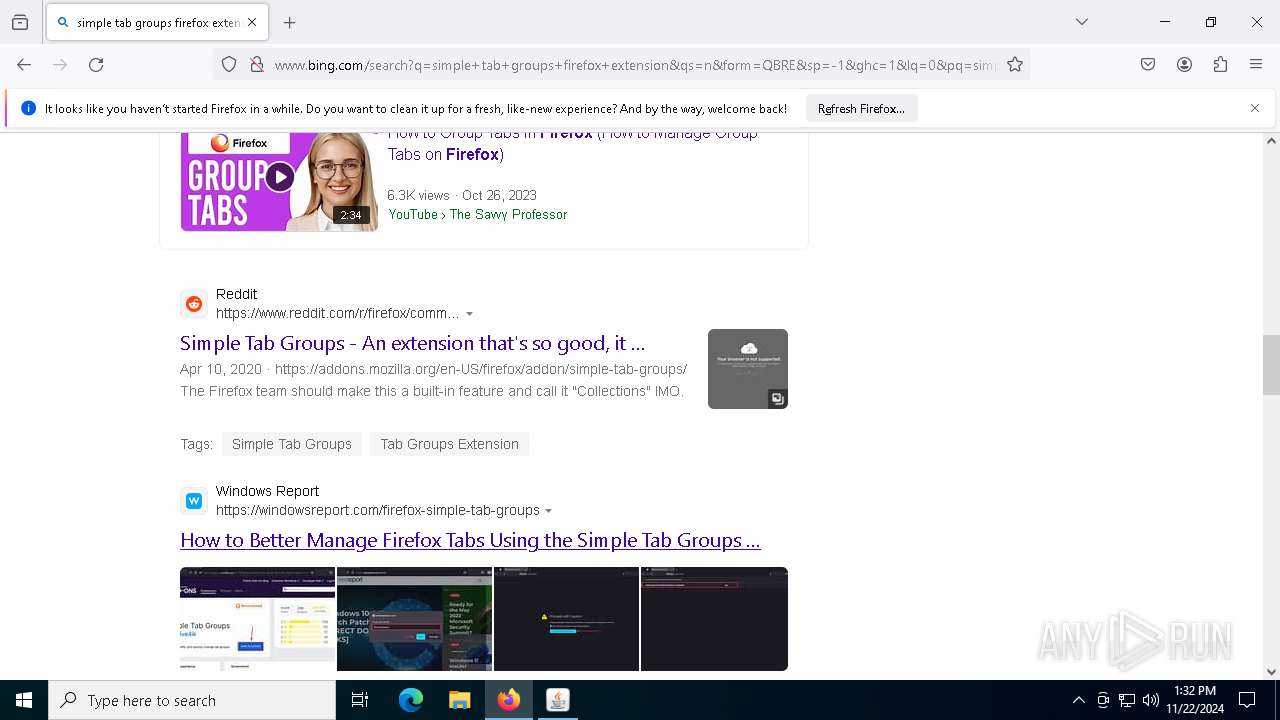This screenshot has height=720, width=1280.
Task: Open How to Group Tabs in Firefox video link
Action: click(x=572, y=144)
